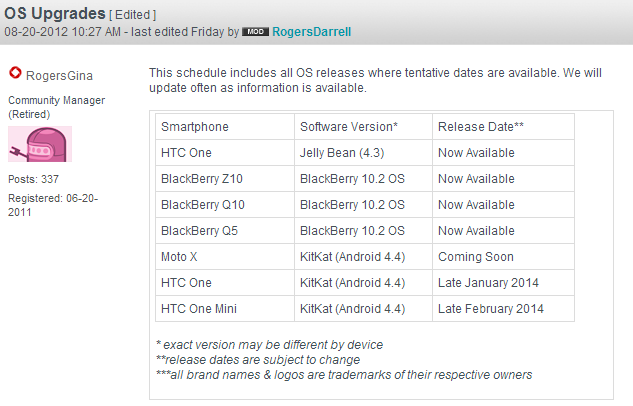The height and width of the screenshot is (406, 633).
Task: Click the Software Version column header
Action: (349, 127)
